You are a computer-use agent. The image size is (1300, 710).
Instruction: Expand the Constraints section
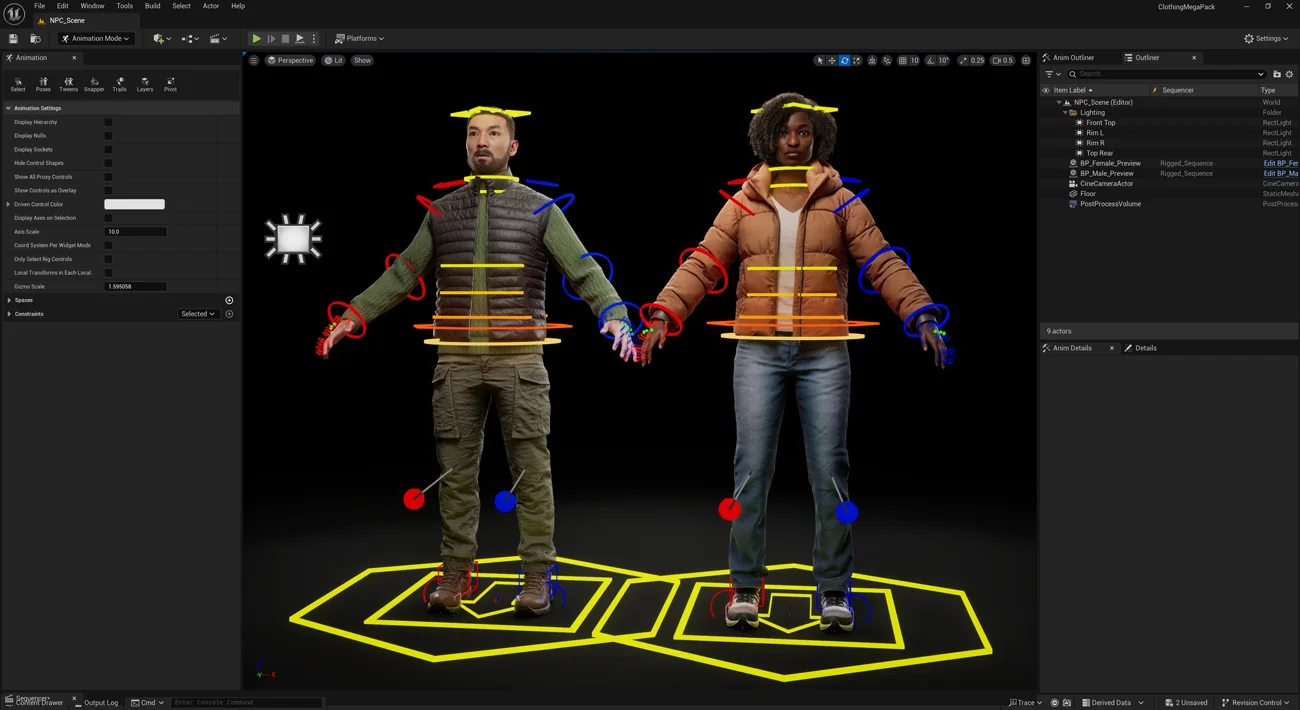coord(9,314)
